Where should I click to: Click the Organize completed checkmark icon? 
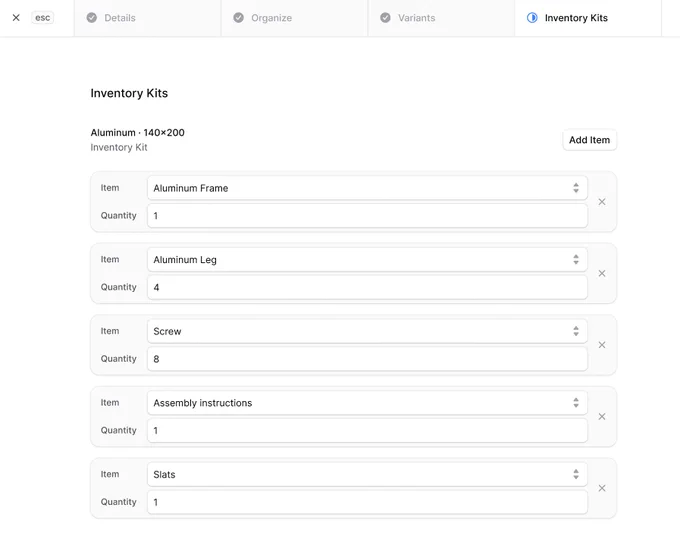(x=239, y=18)
